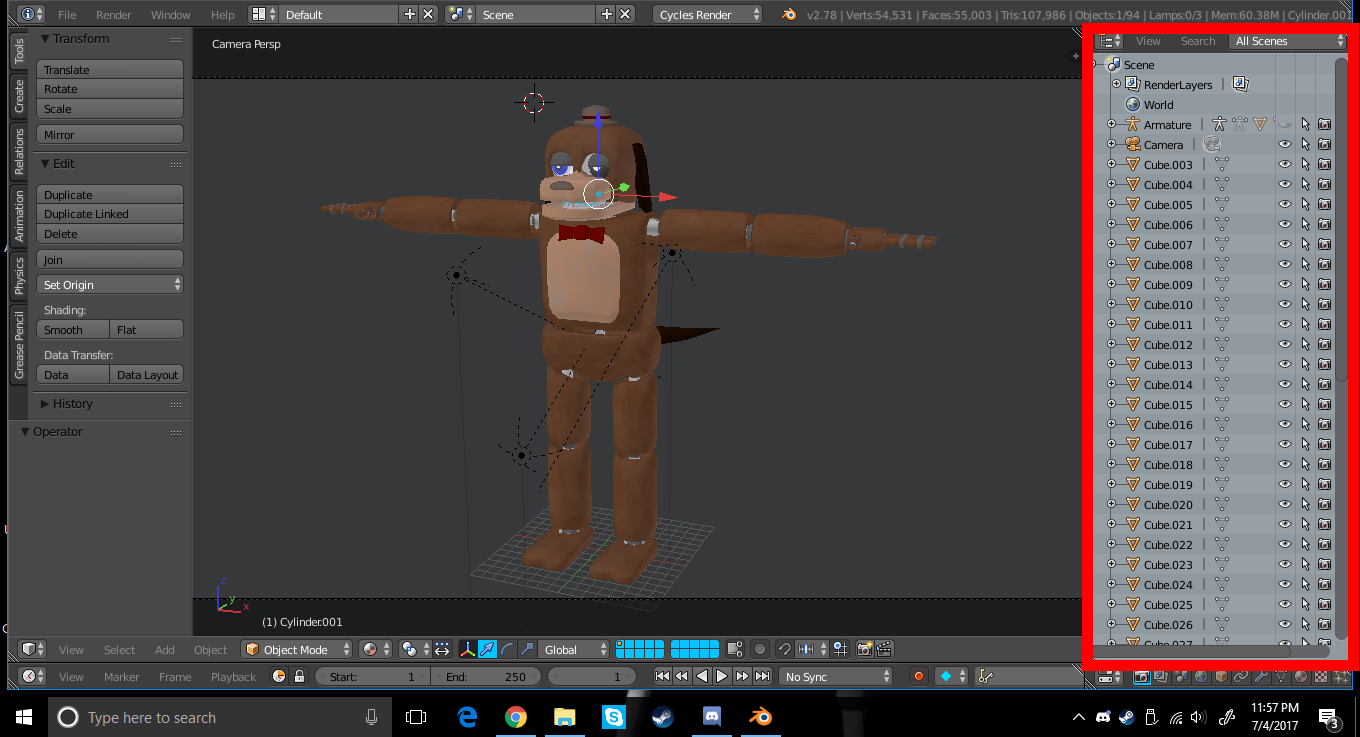1360x737 pixels.
Task: Toggle renderability camera icon for Armature
Action: [1324, 124]
